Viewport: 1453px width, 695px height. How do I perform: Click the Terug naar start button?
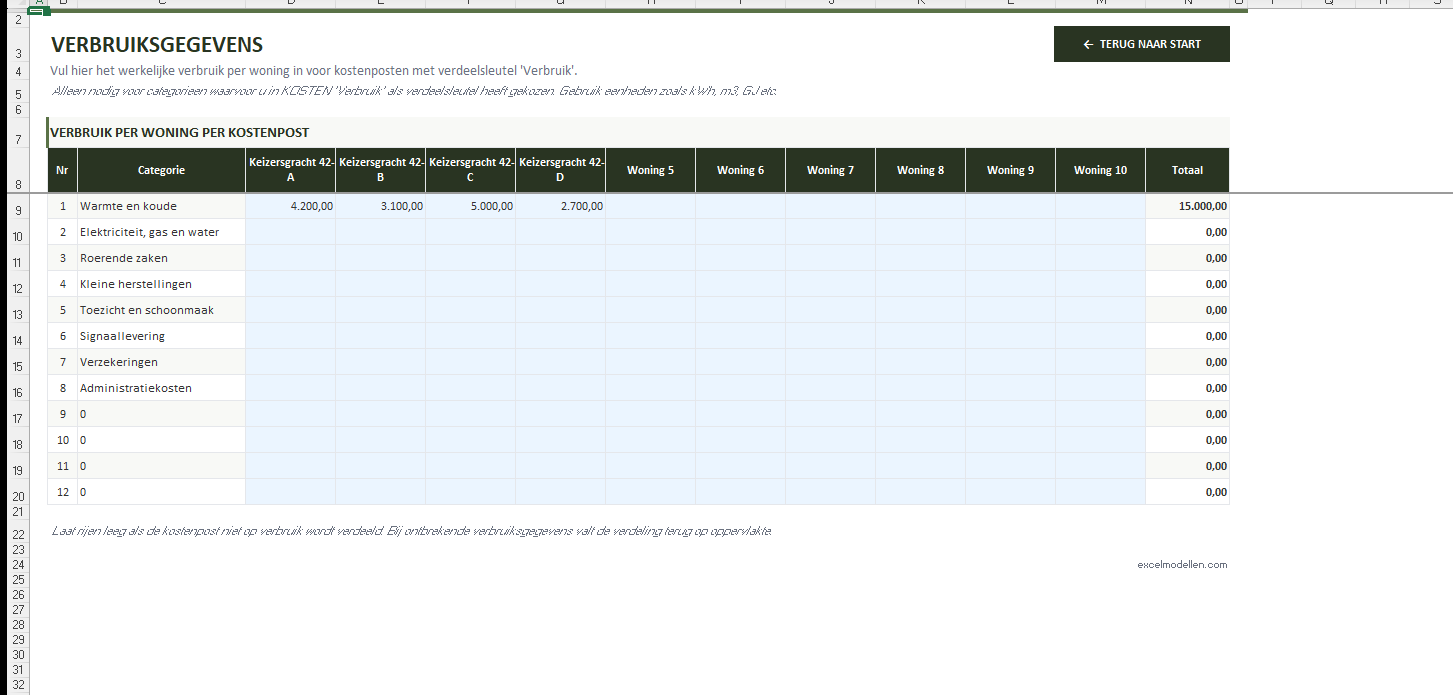[x=1141, y=44]
